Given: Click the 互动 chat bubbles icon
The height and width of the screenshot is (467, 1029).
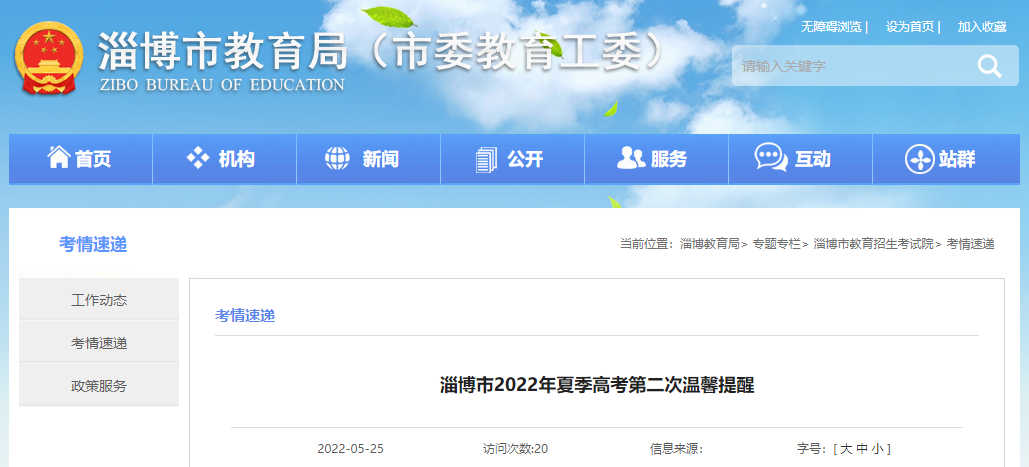Looking at the screenshot, I should 771,158.
